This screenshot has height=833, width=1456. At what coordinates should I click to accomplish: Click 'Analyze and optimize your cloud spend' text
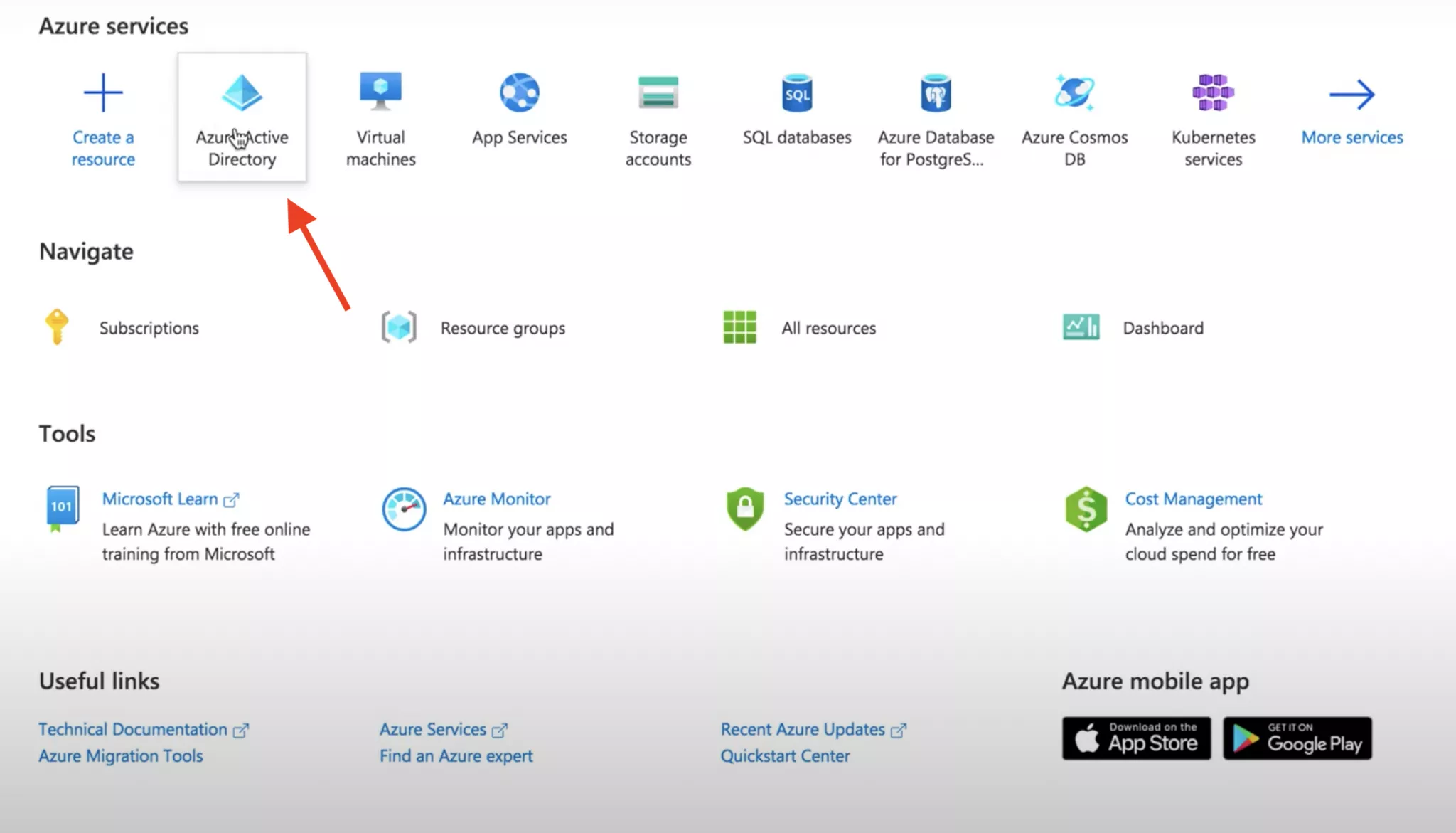point(1224,541)
